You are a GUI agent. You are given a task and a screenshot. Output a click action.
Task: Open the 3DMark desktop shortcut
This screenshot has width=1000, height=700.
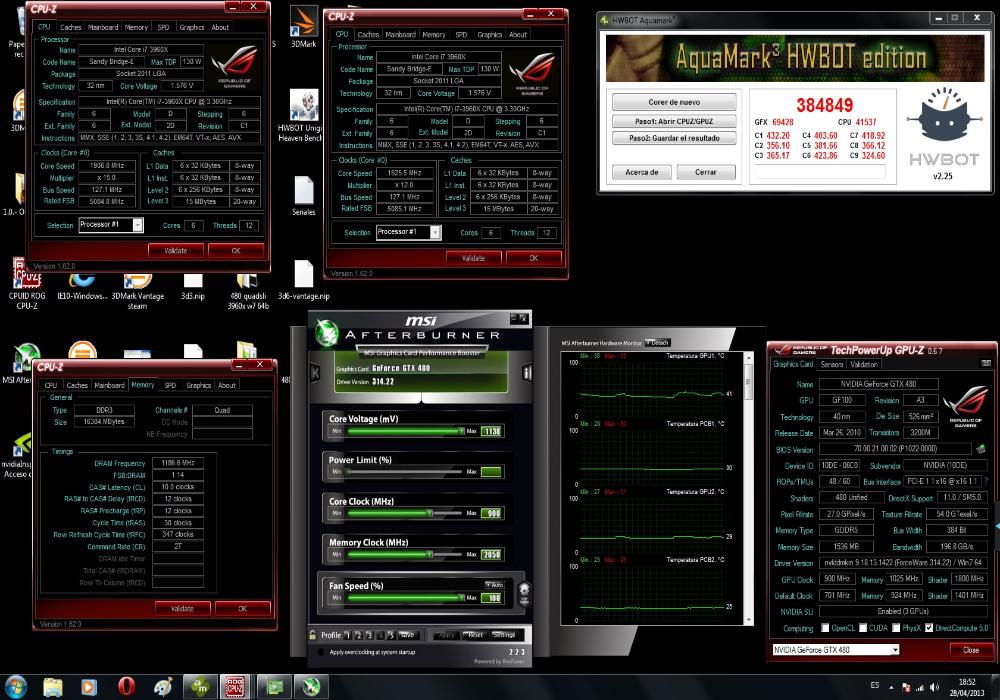(x=304, y=27)
